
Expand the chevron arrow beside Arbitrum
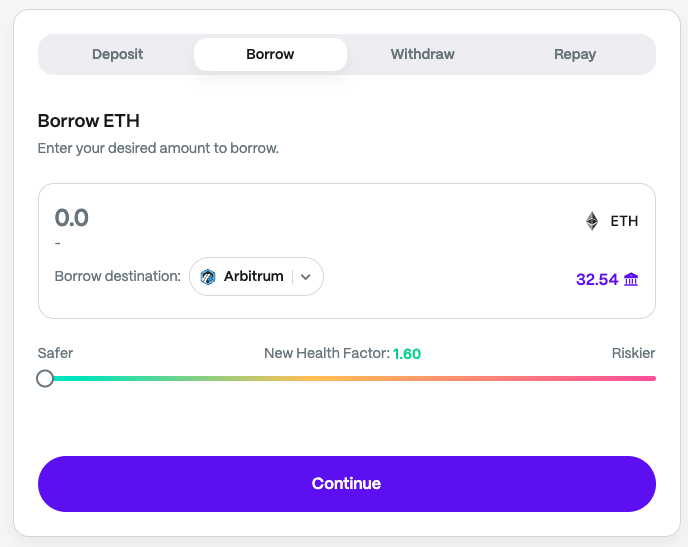pyautogui.click(x=306, y=277)
